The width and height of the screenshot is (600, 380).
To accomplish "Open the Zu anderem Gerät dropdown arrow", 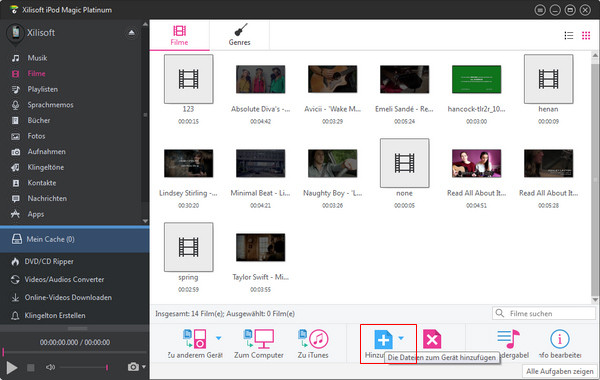I will (218, 338).
